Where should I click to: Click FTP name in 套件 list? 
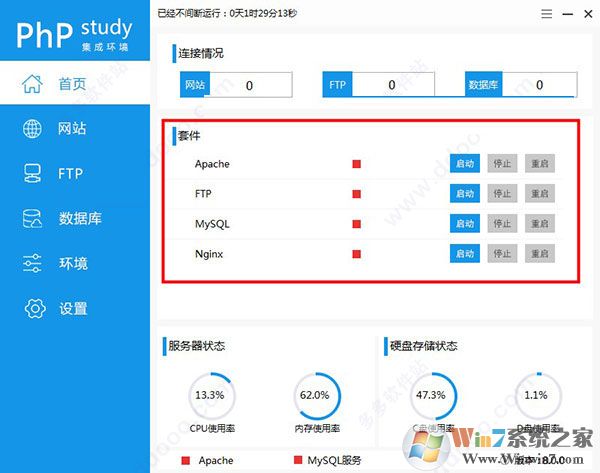coord(203,194)
